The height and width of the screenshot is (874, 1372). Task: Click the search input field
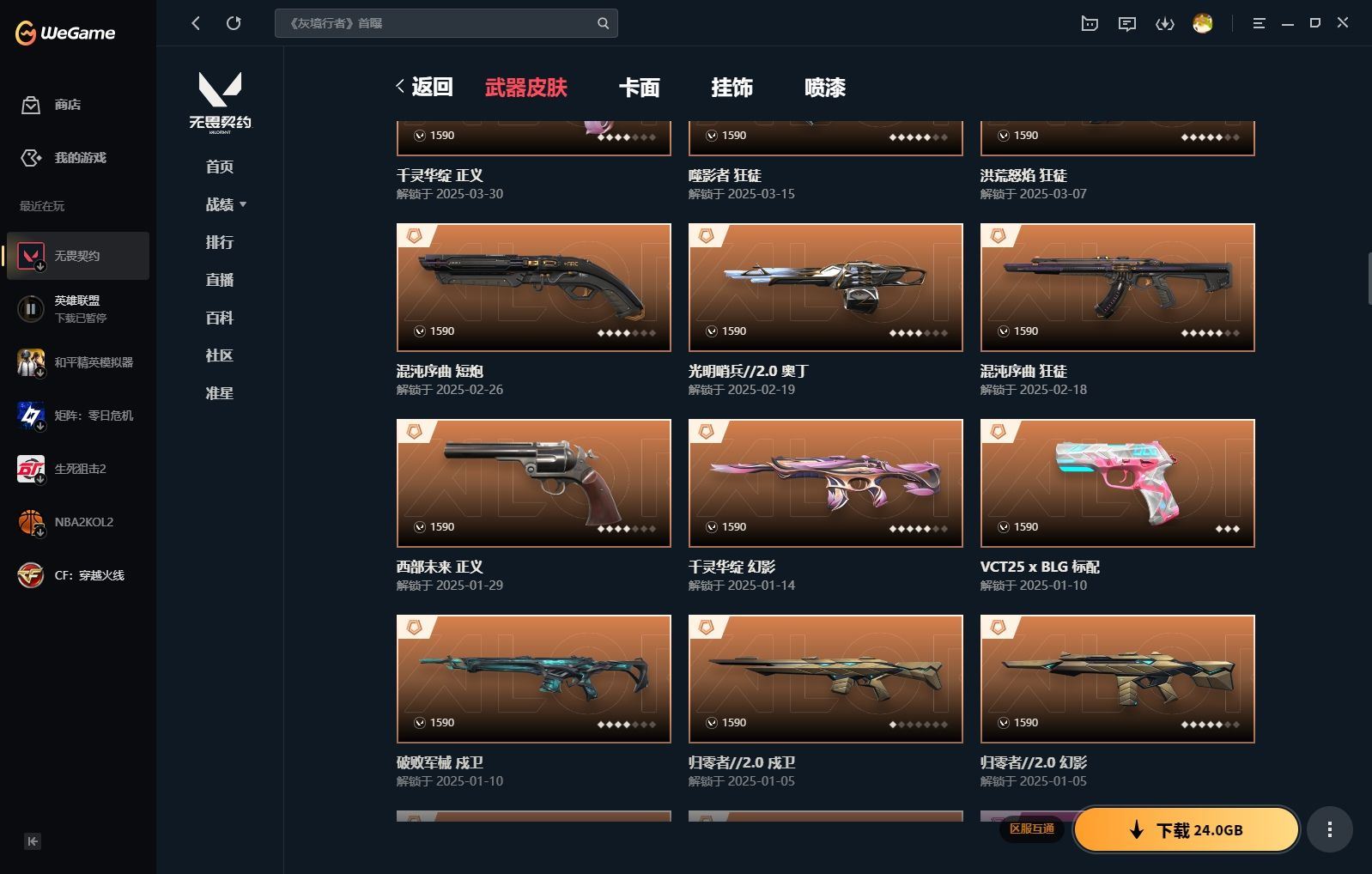pos(436,23)
